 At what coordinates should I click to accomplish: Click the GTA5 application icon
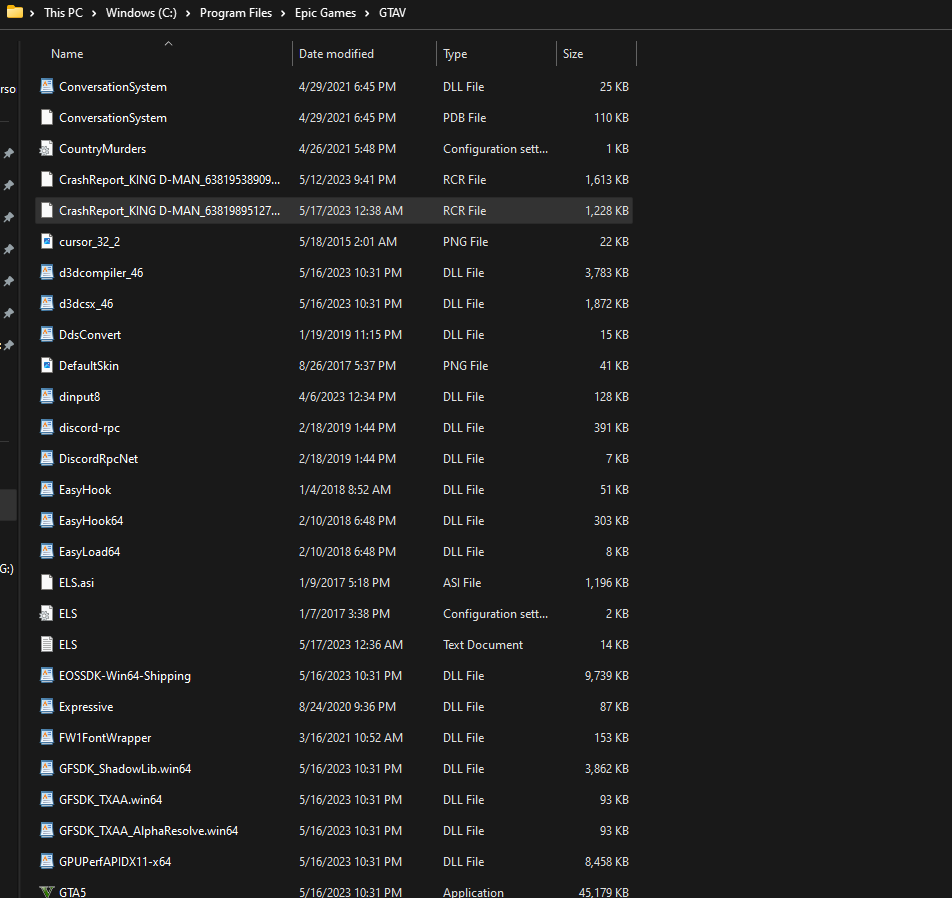pyautogui.click(x=46, y=892)
